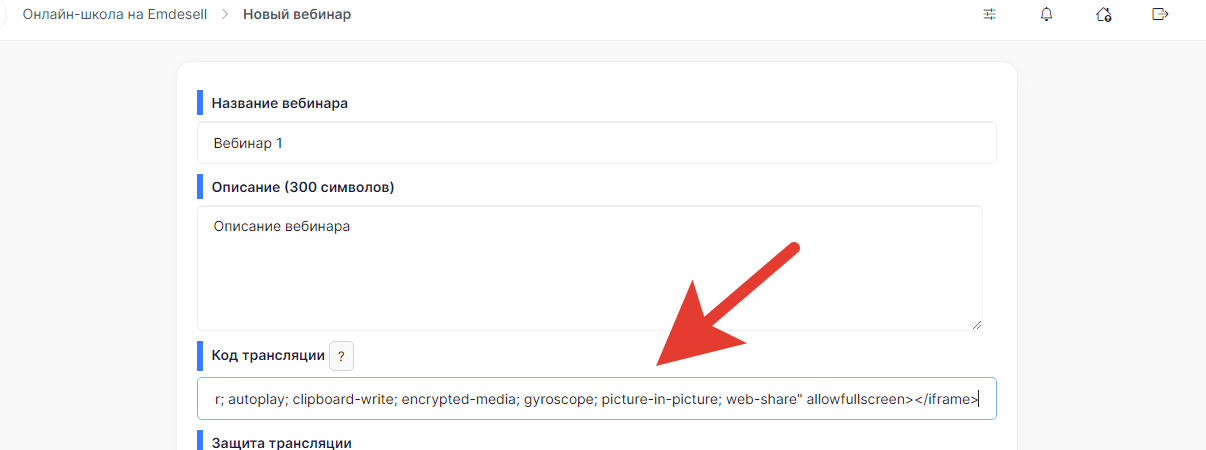
Task: Click the logout exit icon
Action: click(x=1160, y=15)
